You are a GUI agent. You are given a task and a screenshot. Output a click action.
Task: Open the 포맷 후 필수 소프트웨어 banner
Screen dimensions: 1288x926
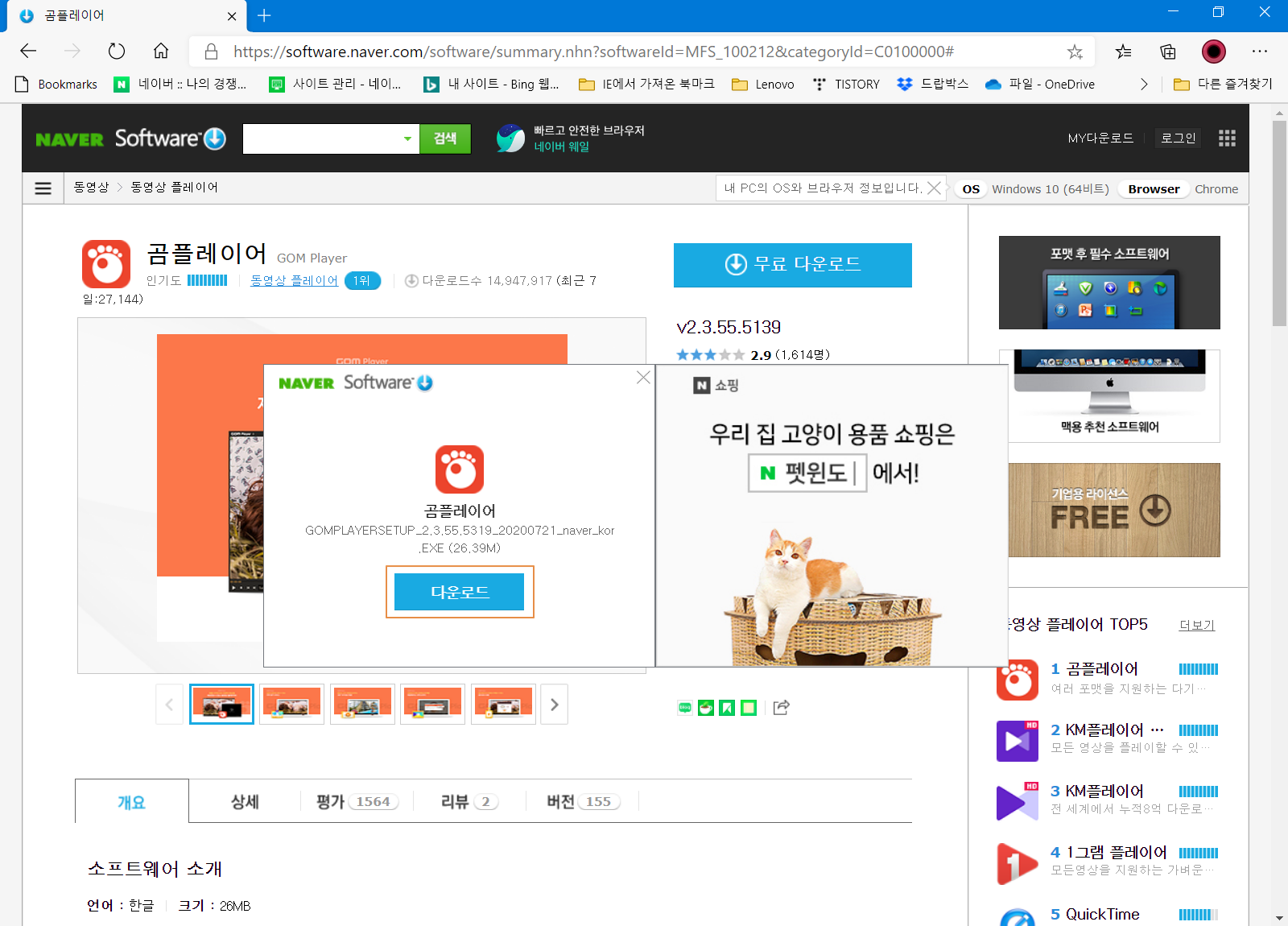coord(1109,283)
